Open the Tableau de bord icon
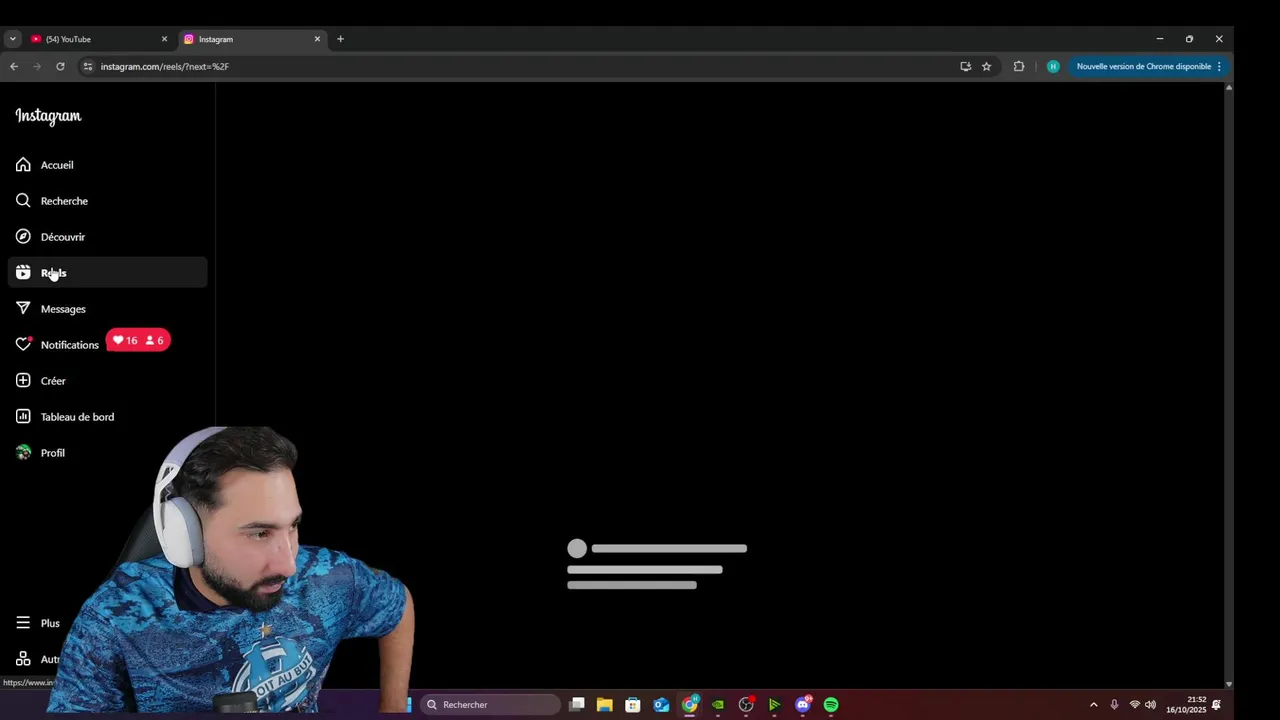 coord(23,417)
